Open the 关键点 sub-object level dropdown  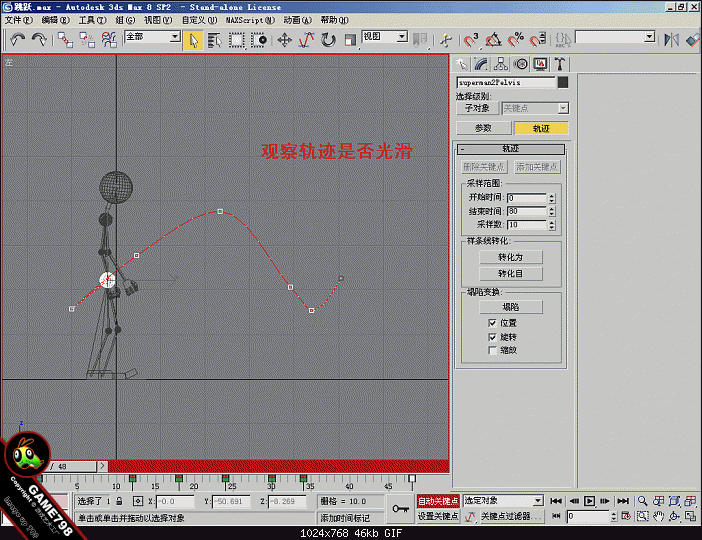(535, 108)
